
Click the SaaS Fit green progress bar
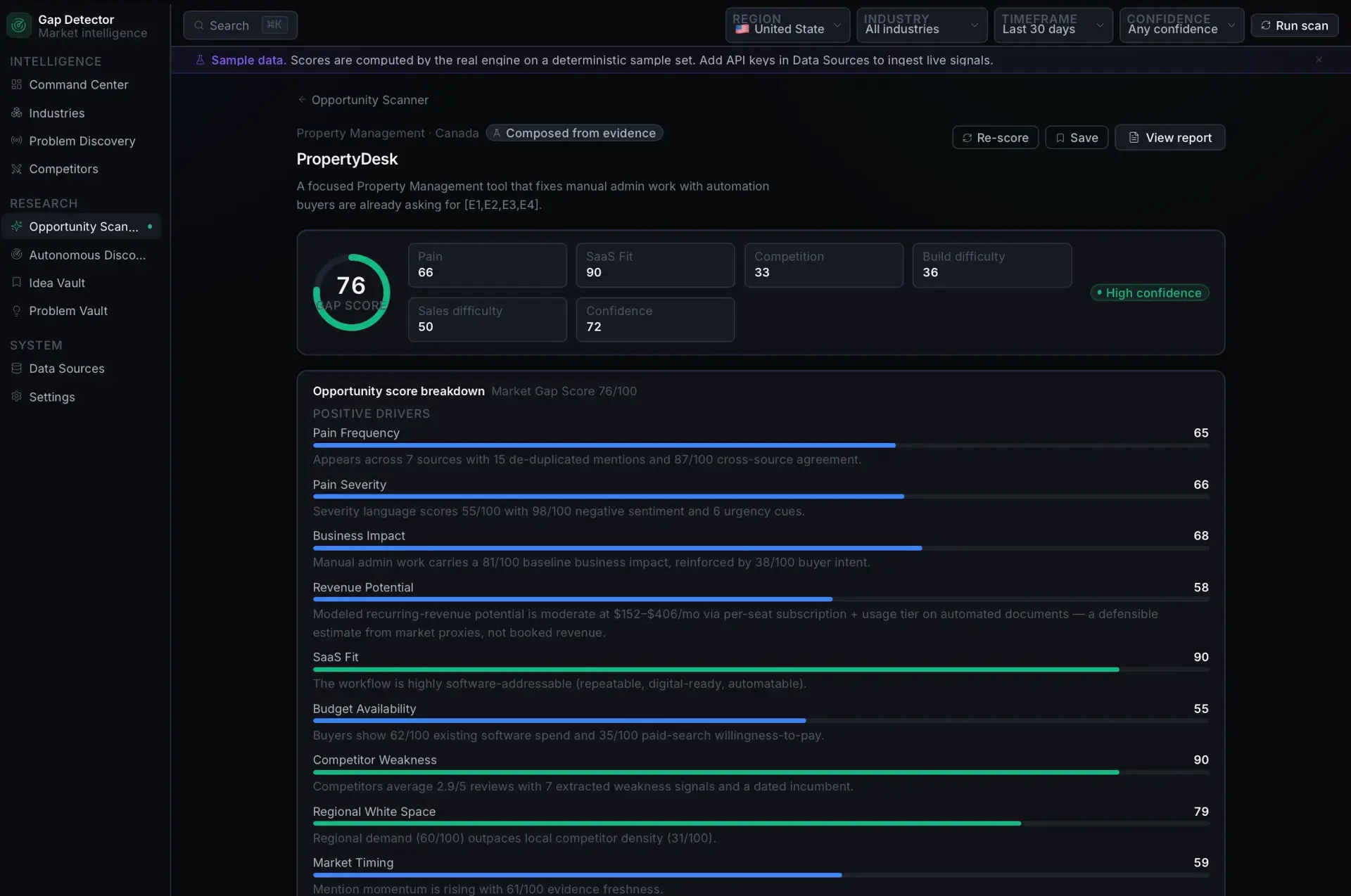761,670
